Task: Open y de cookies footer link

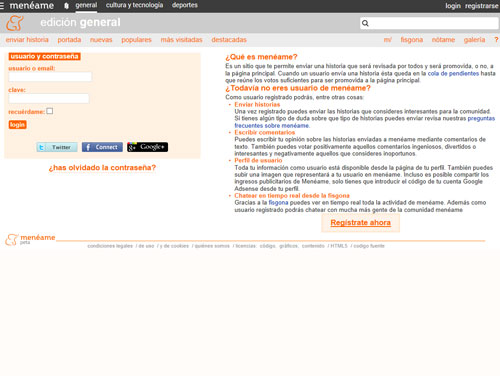Action: click(x=174, y=246)
